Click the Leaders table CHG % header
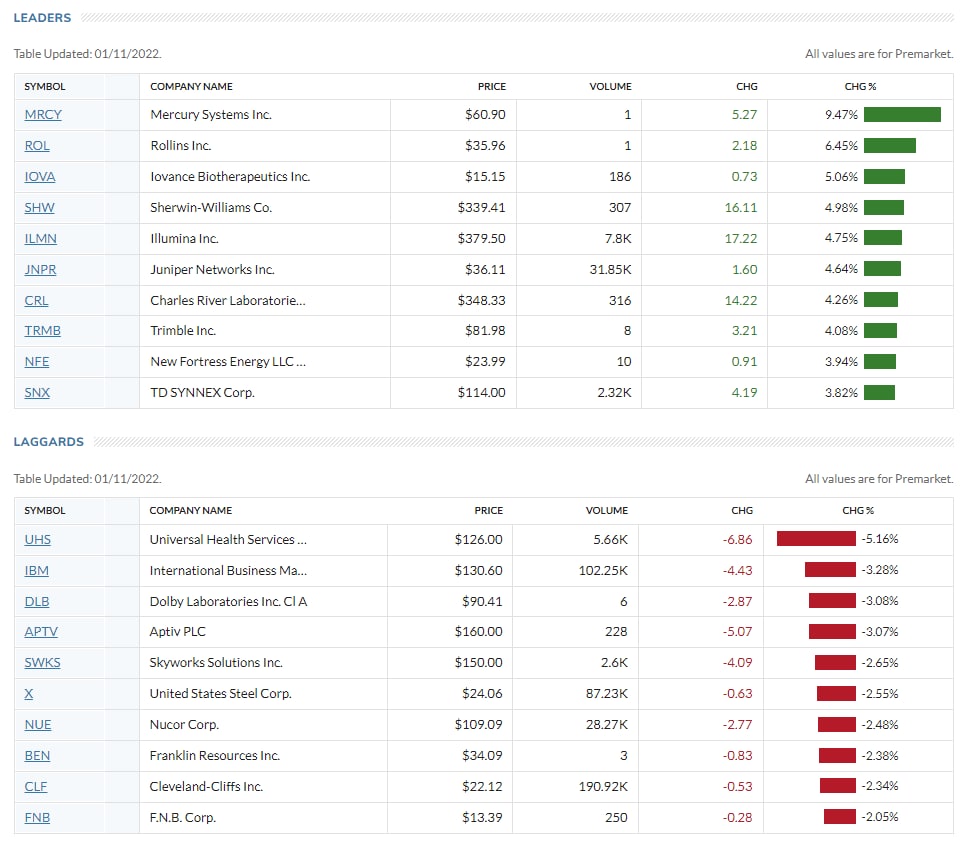 click(860, 86)
